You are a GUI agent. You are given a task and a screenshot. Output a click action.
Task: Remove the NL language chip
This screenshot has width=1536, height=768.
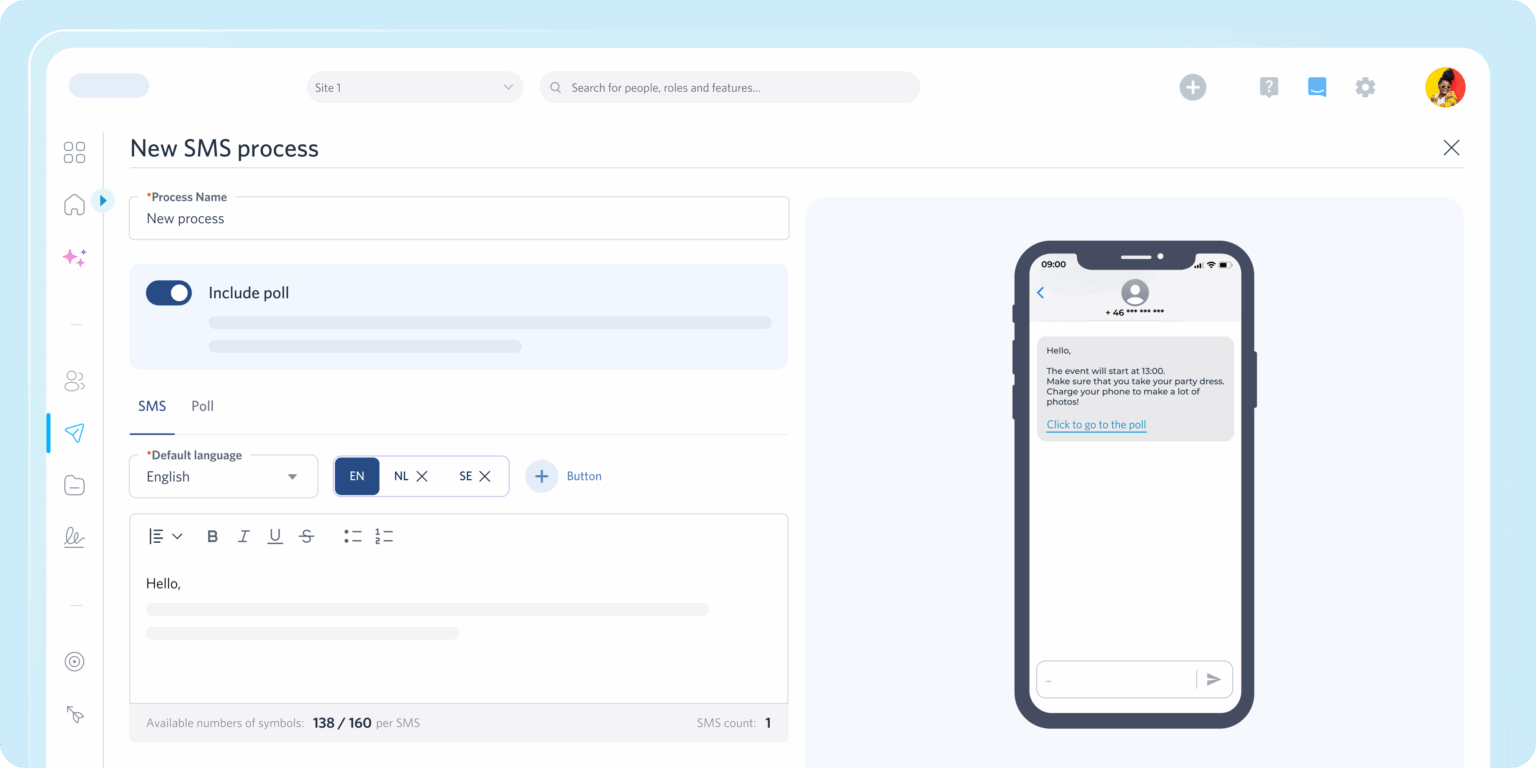(422, 477)
